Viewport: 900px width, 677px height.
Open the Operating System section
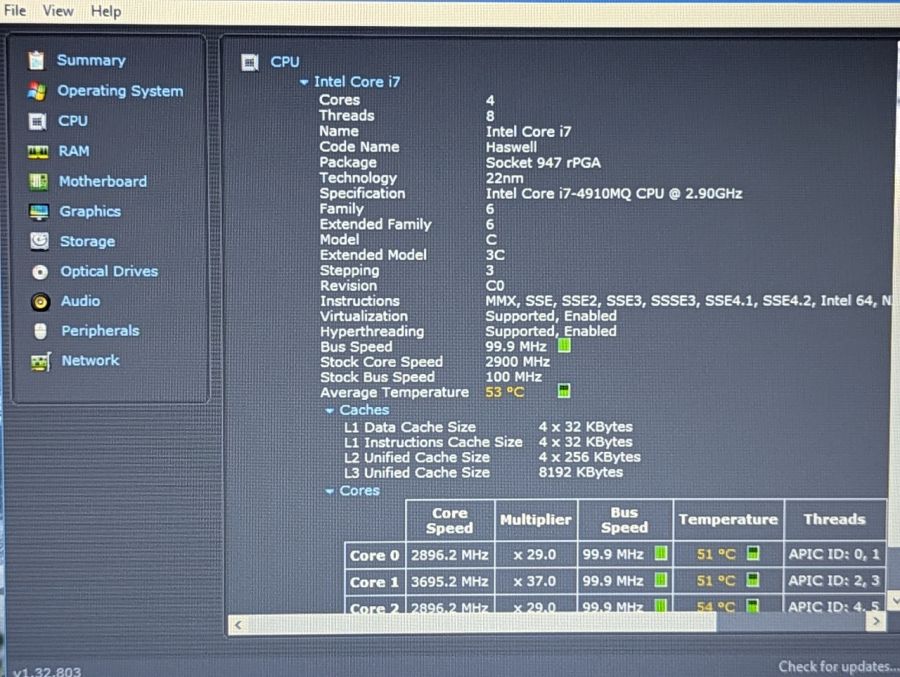tap(121, 91)
